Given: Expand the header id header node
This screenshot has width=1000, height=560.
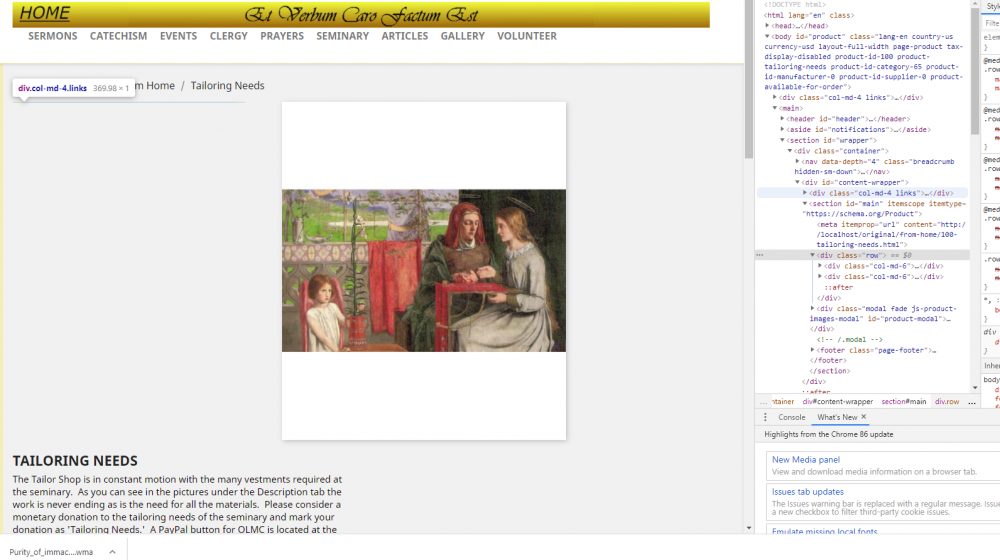Looking at the screenshot, I should point(783,119).
